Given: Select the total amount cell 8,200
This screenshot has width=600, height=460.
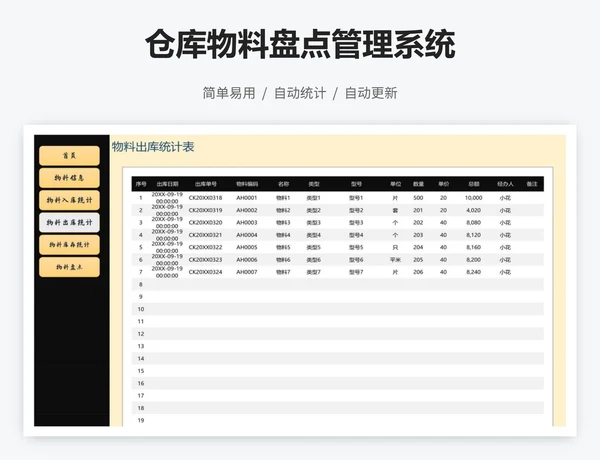Looking at the screenshot, I should pyautogui.click(x=474, y=259).
